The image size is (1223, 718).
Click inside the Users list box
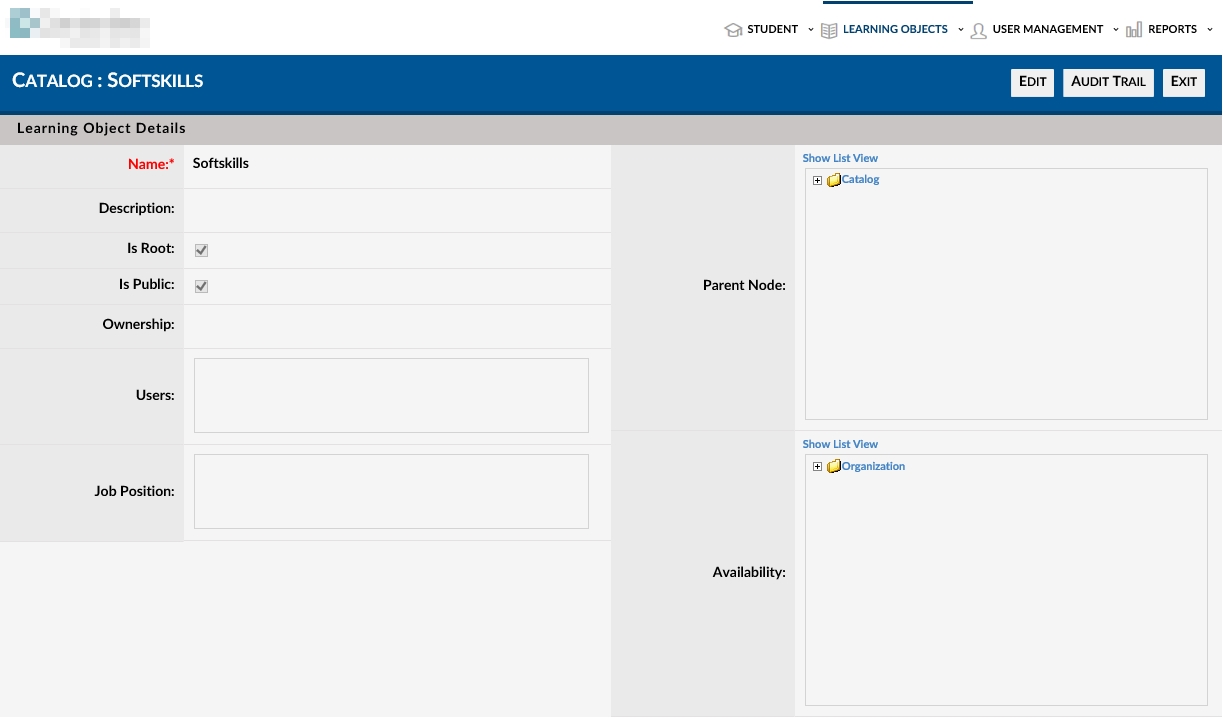tap(391, 395)
